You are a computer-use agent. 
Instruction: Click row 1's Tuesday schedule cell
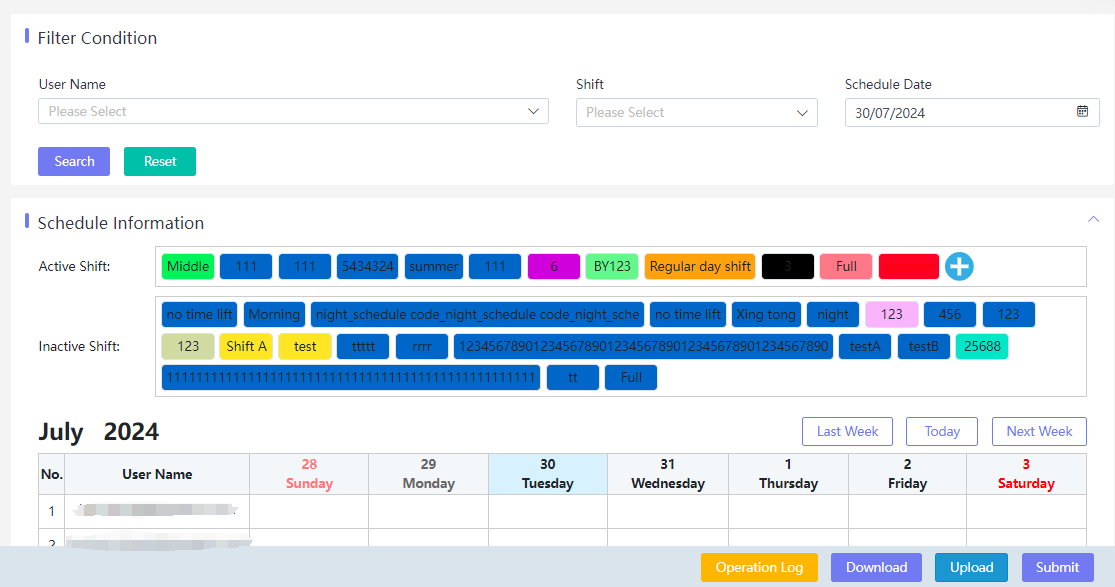point(548,512)
